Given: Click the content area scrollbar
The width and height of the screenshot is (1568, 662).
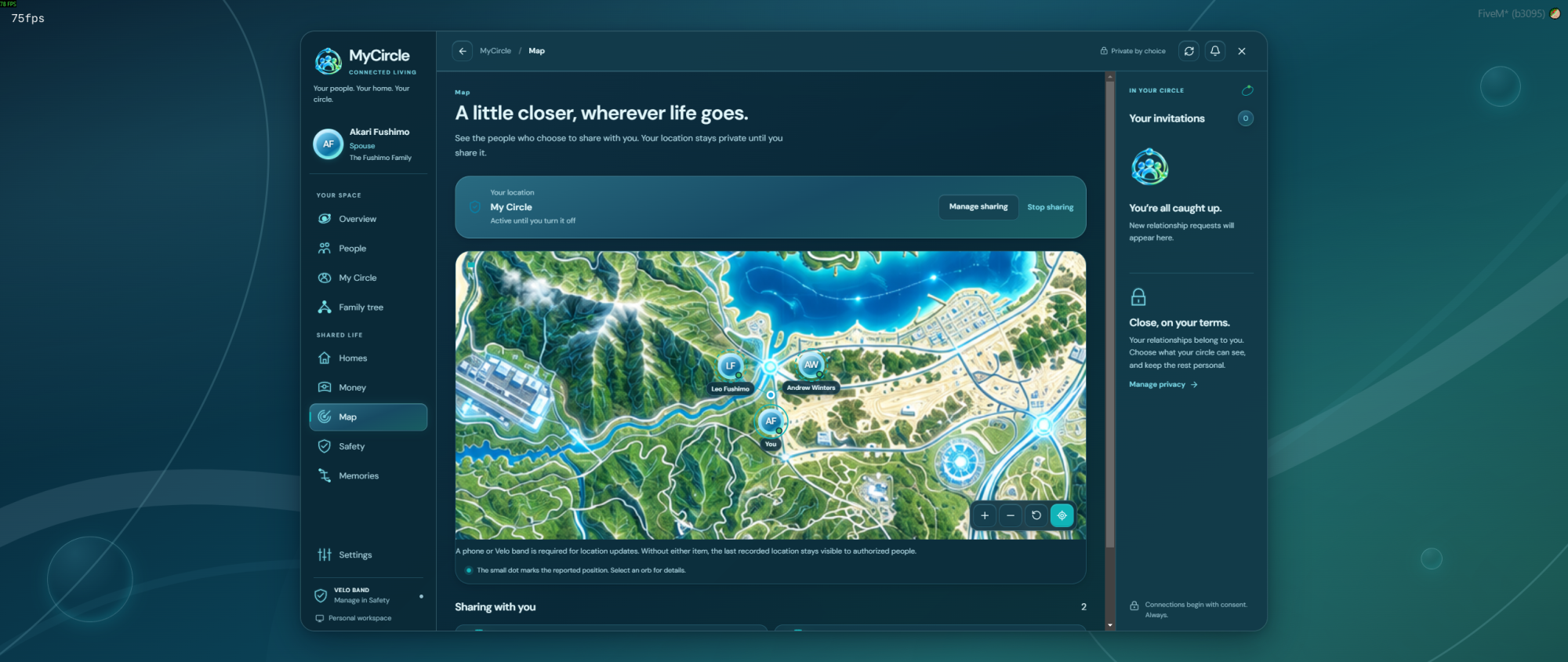Looking at the screenshot, I should click(x=1110, y=314).
